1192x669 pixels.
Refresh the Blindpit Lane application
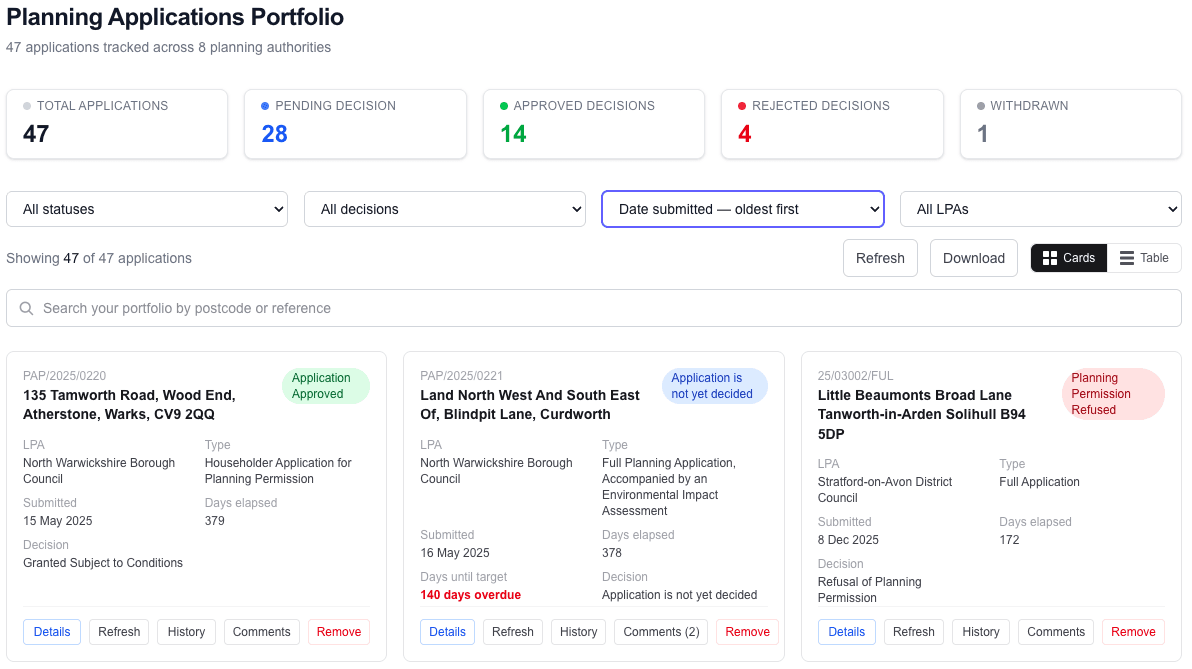(512, 632)
